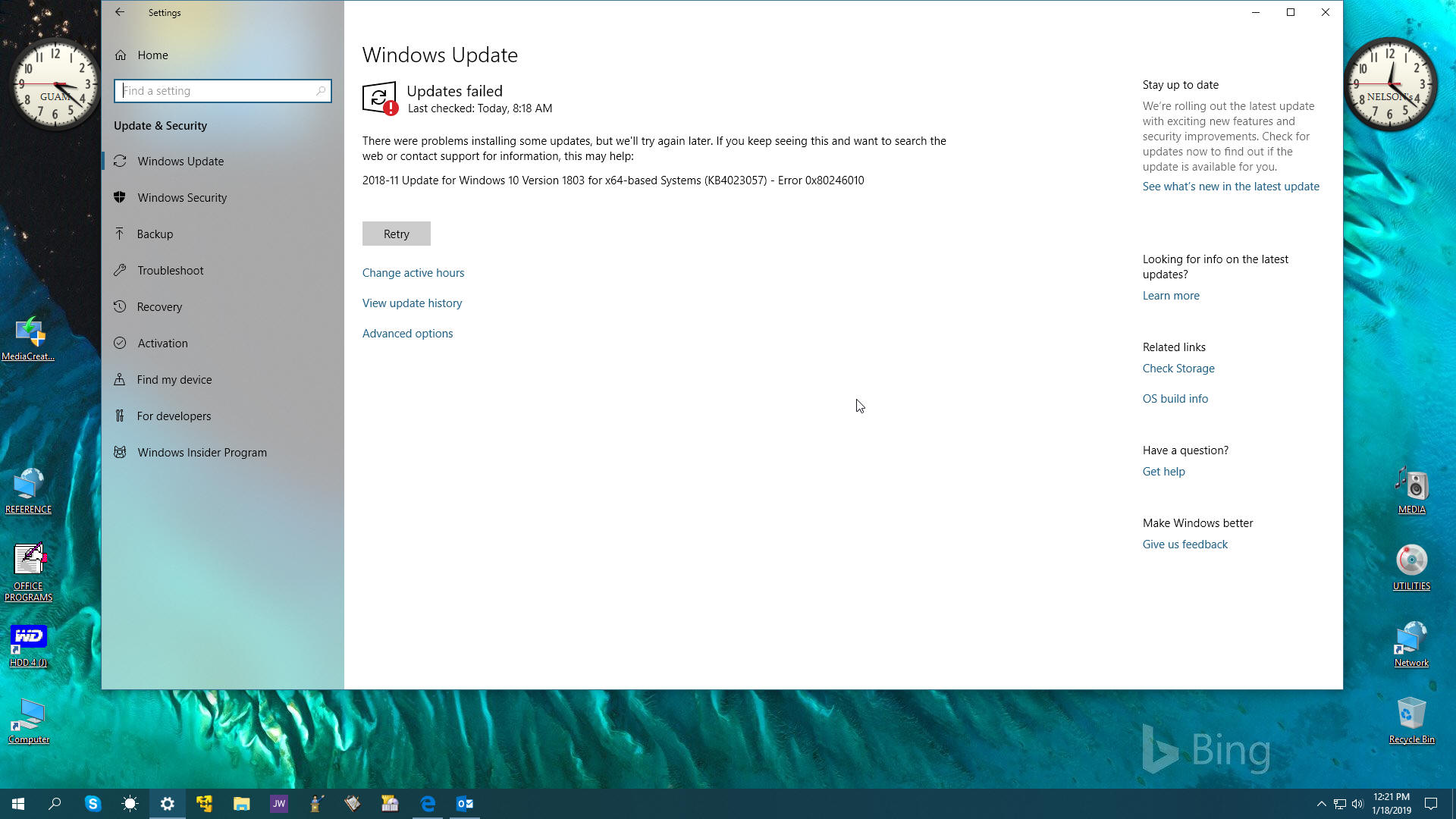Open the Troubleshoot section
1456x819 pixels.
tap(222, 270)
